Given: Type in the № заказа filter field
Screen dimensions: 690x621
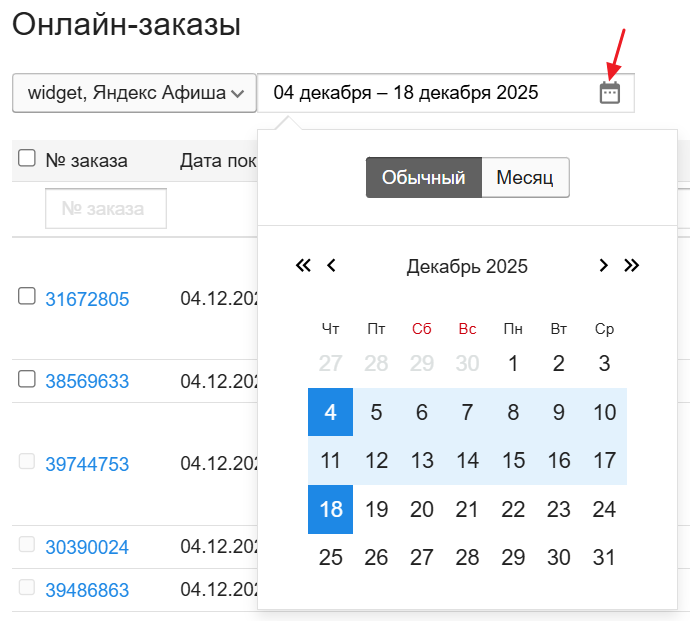Looking at the screenshot, I should tap(106, 209).
